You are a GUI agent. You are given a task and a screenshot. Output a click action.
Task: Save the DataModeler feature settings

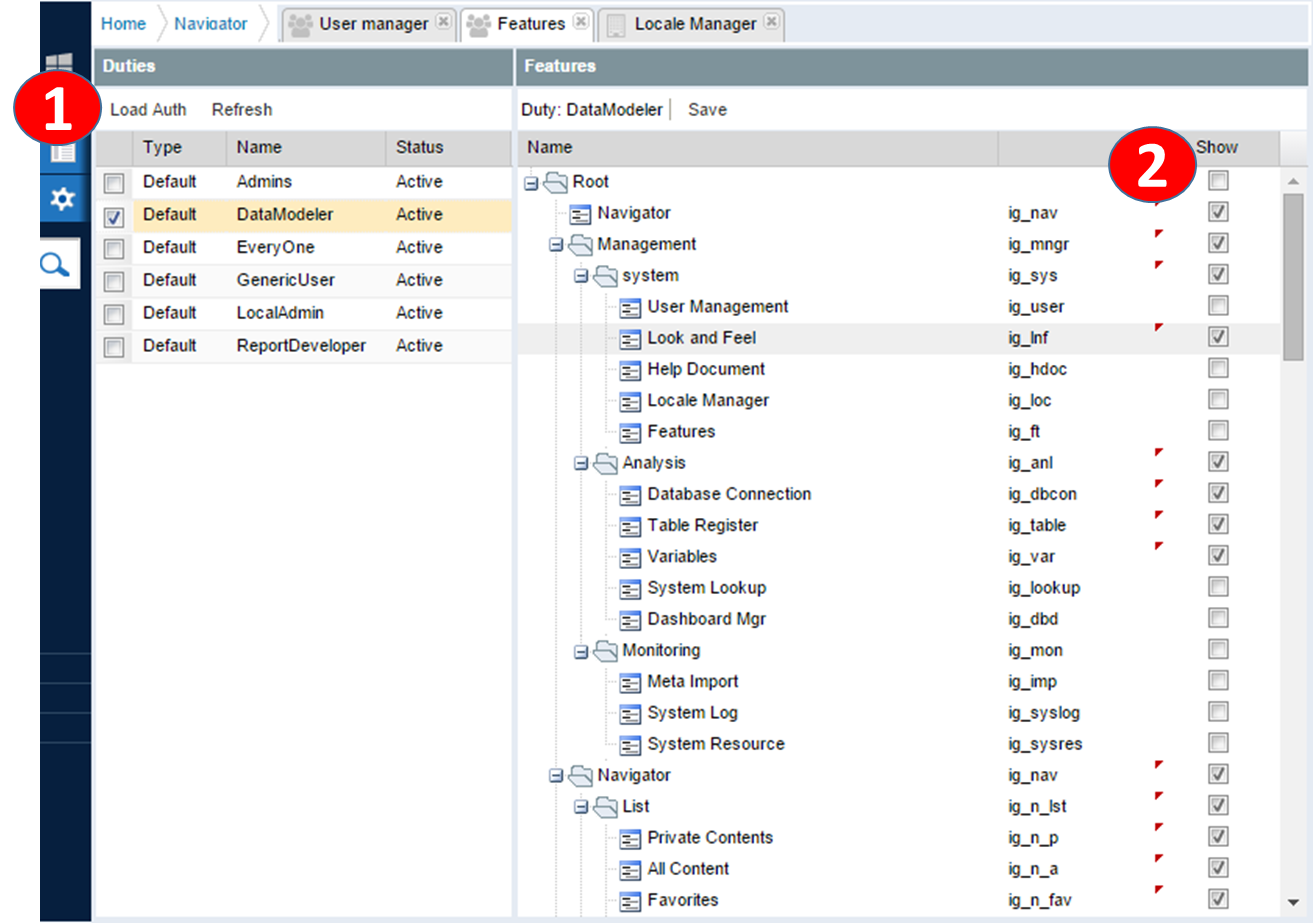[707, 110]
